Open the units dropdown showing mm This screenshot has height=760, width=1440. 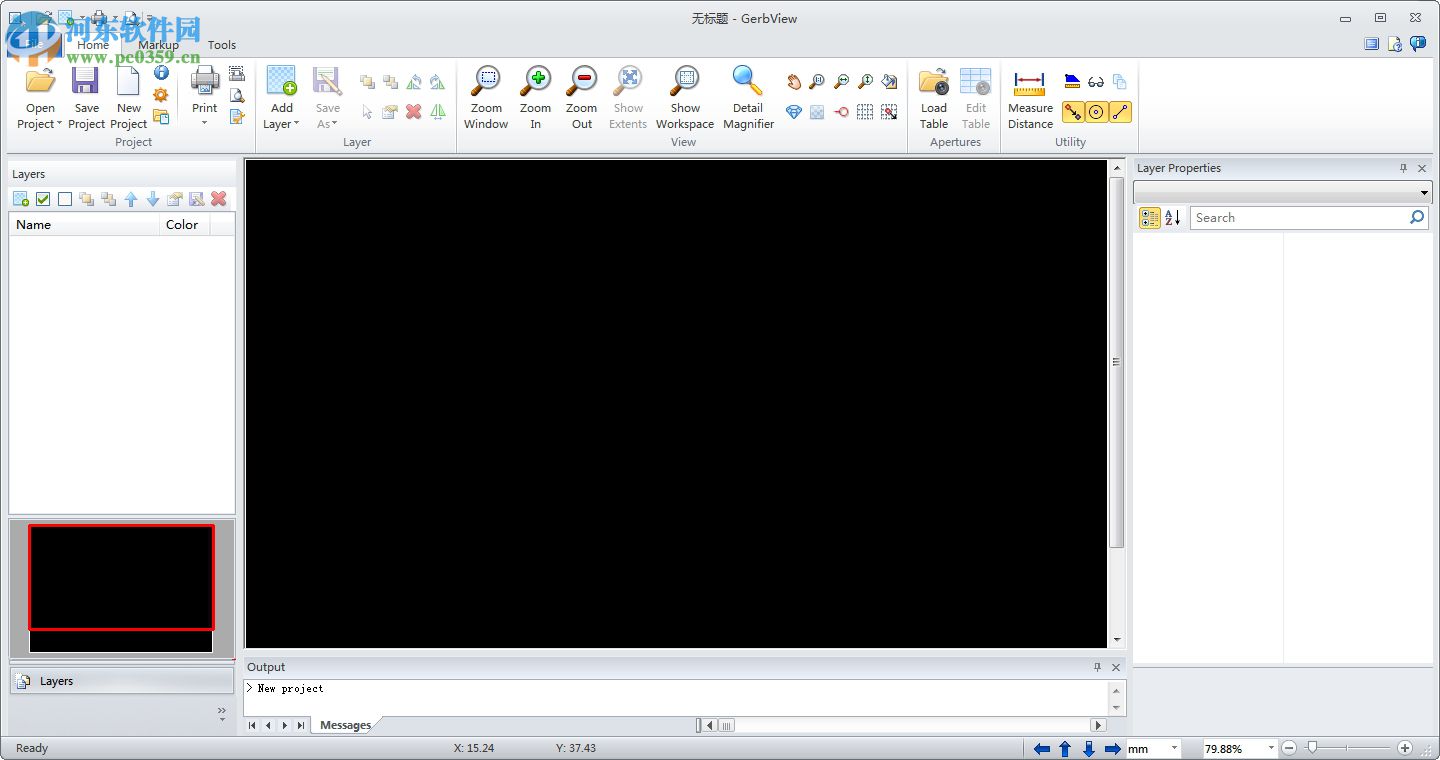pyautogui.click(x=1174, y=748)
